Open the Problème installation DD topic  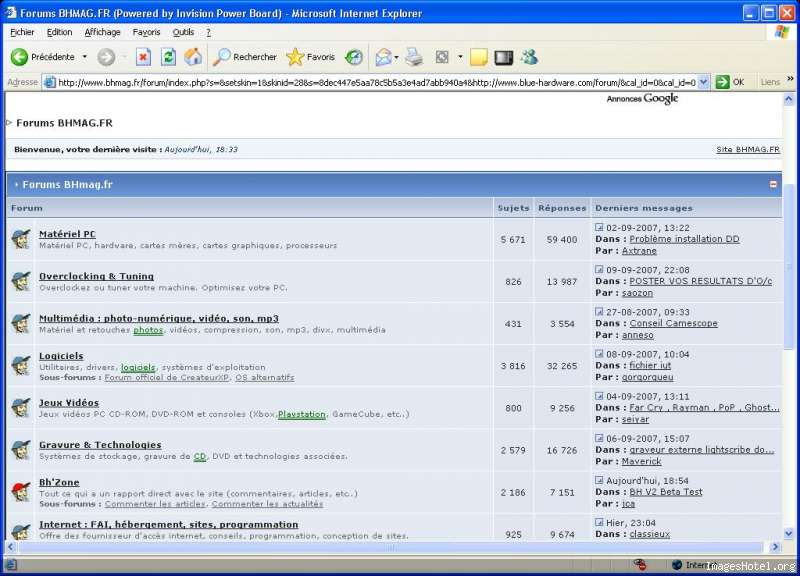(x=684, y=239)
